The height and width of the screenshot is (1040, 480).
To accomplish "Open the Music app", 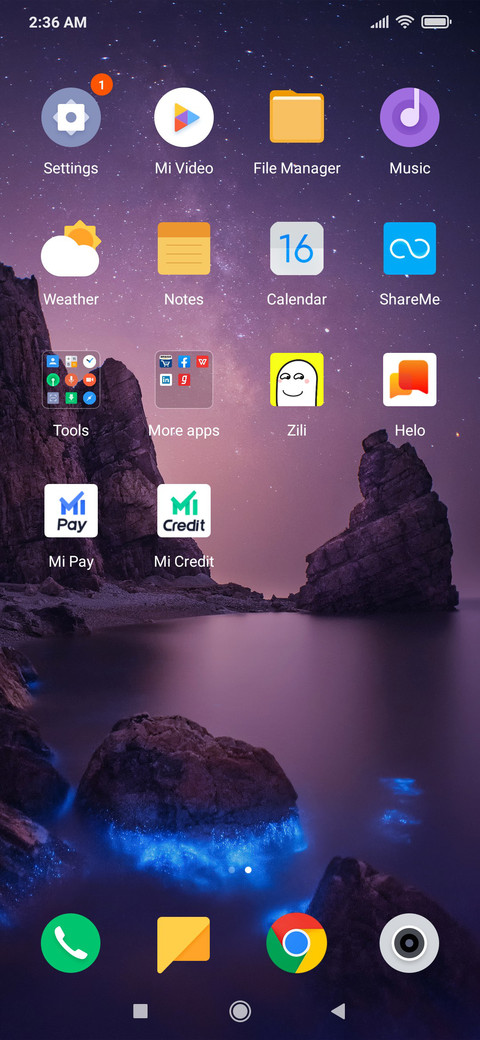I will [x=409, y=117].
